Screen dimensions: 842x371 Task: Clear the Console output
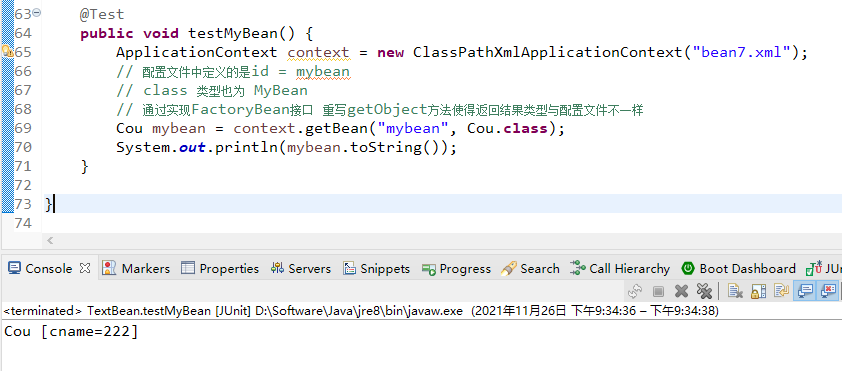click(x=735, y=291)
